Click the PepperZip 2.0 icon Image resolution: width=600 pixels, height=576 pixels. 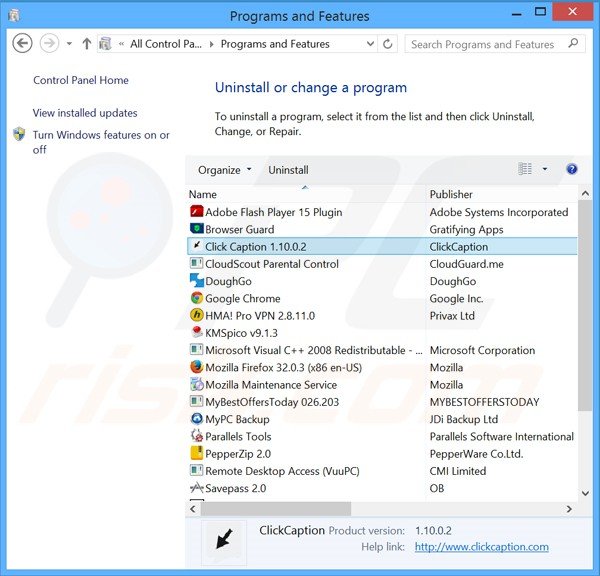196,453
